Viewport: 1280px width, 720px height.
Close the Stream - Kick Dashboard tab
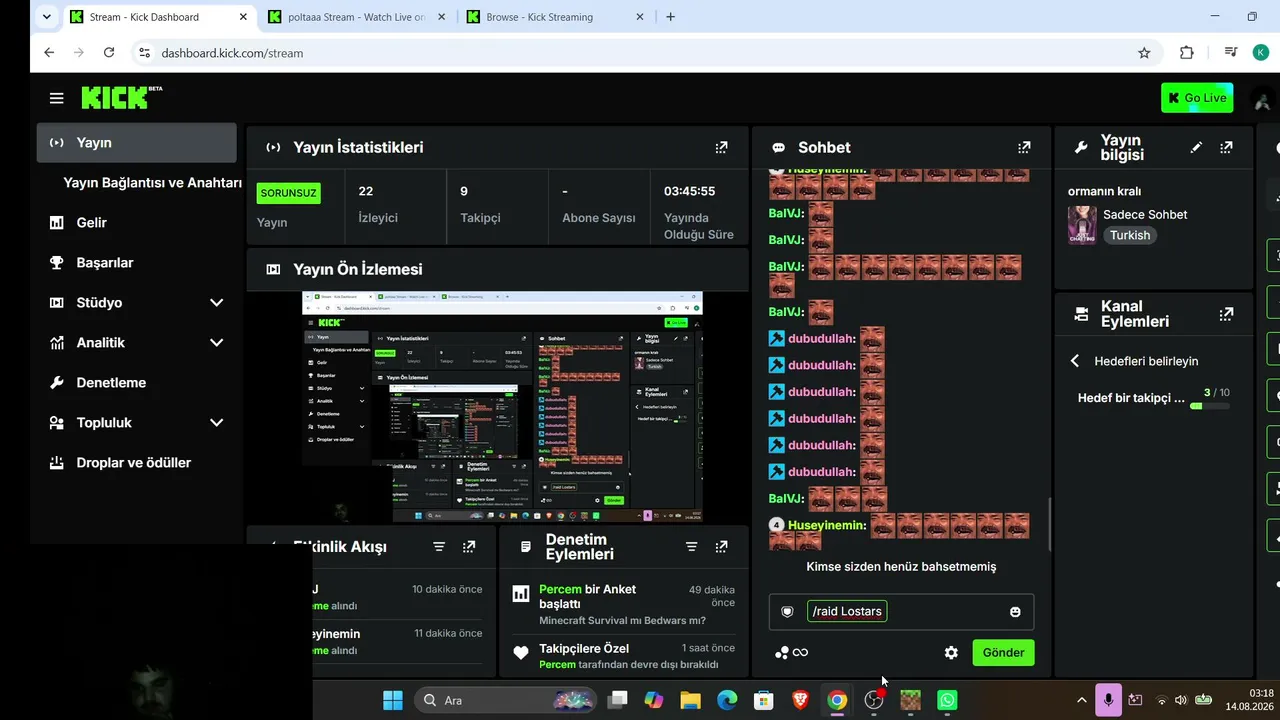pyautogui.click(x=243, y=17)
